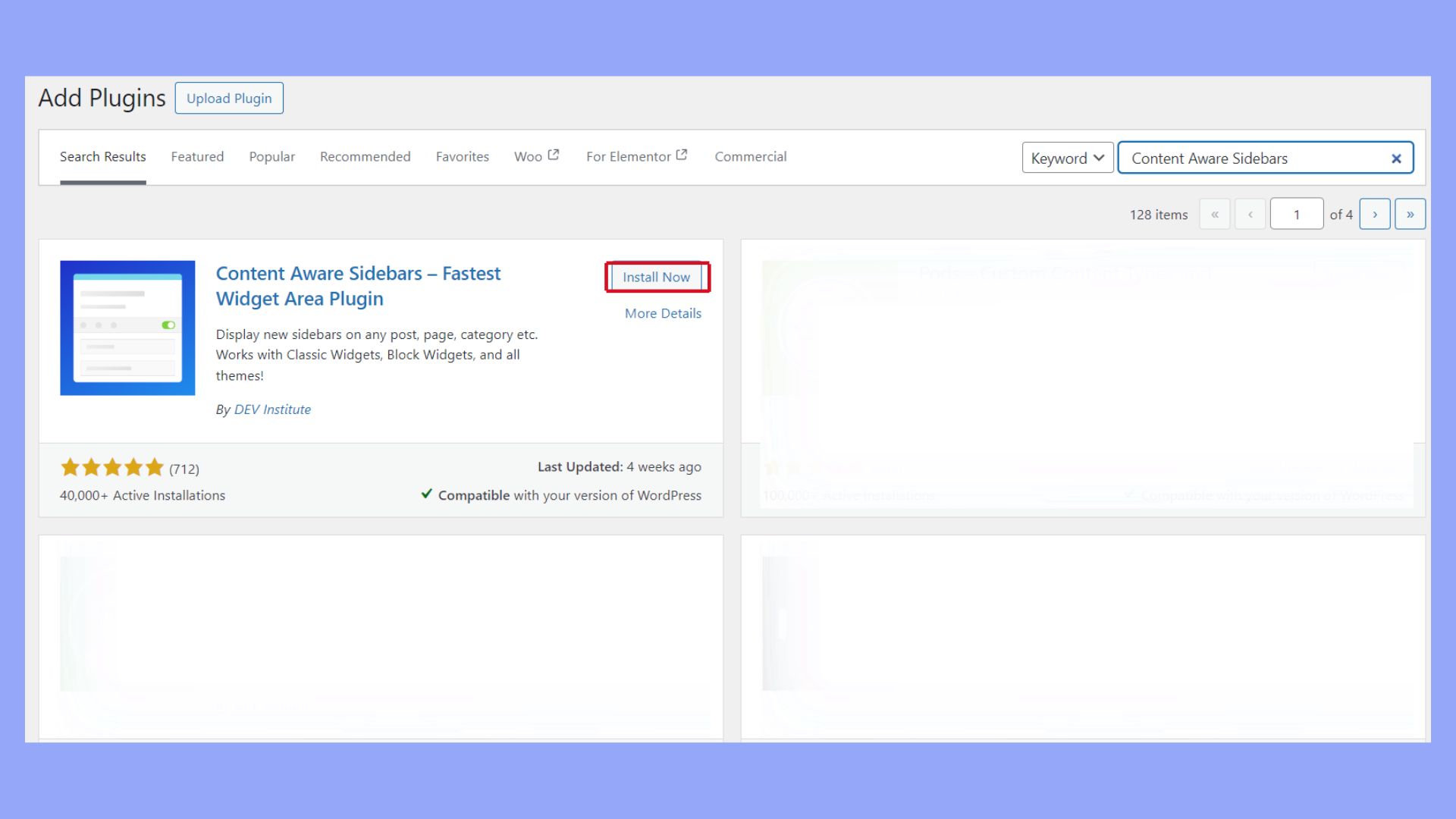Screen dimensions: 1456x819
Task: Switch to the Popular tab
Action: [271, 156]
